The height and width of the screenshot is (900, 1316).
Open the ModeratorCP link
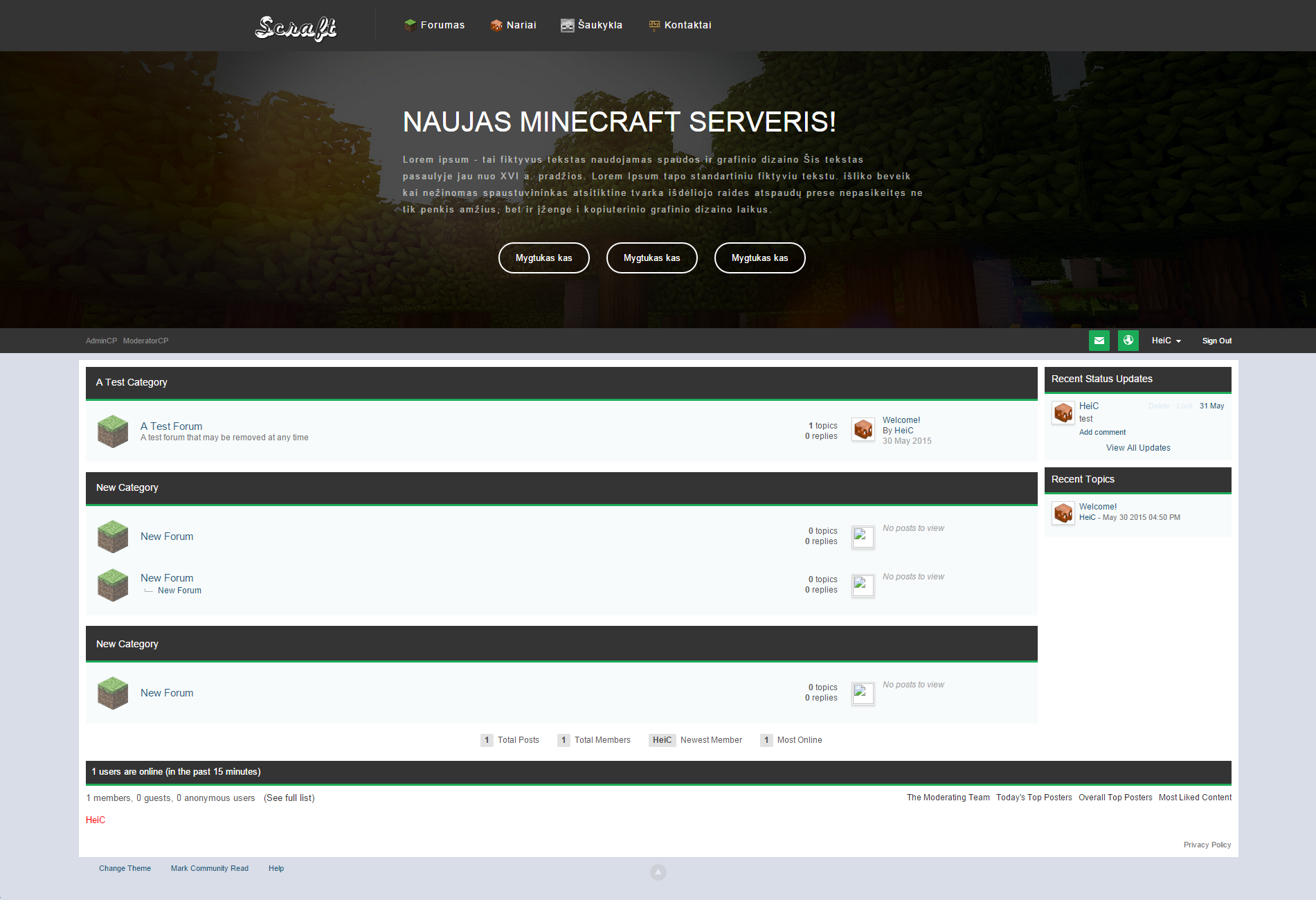(145, 341)
